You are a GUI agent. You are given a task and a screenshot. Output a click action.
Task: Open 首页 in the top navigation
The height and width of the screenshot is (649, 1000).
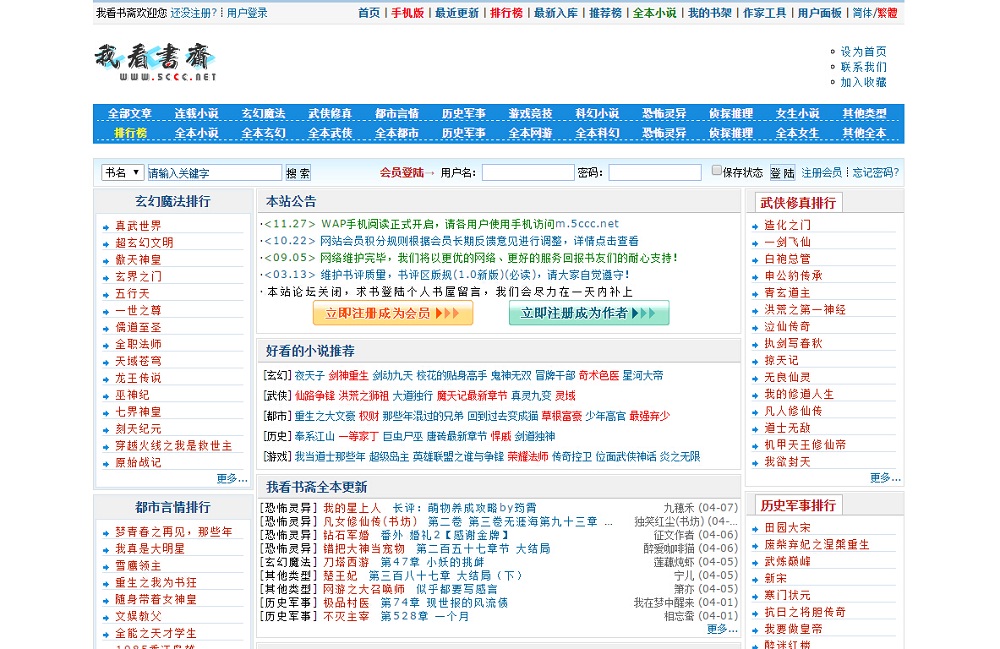[x=369, y=13]
